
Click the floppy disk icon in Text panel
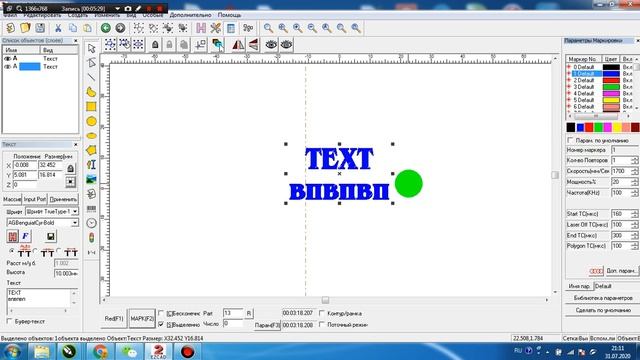[x=51, y=236]
